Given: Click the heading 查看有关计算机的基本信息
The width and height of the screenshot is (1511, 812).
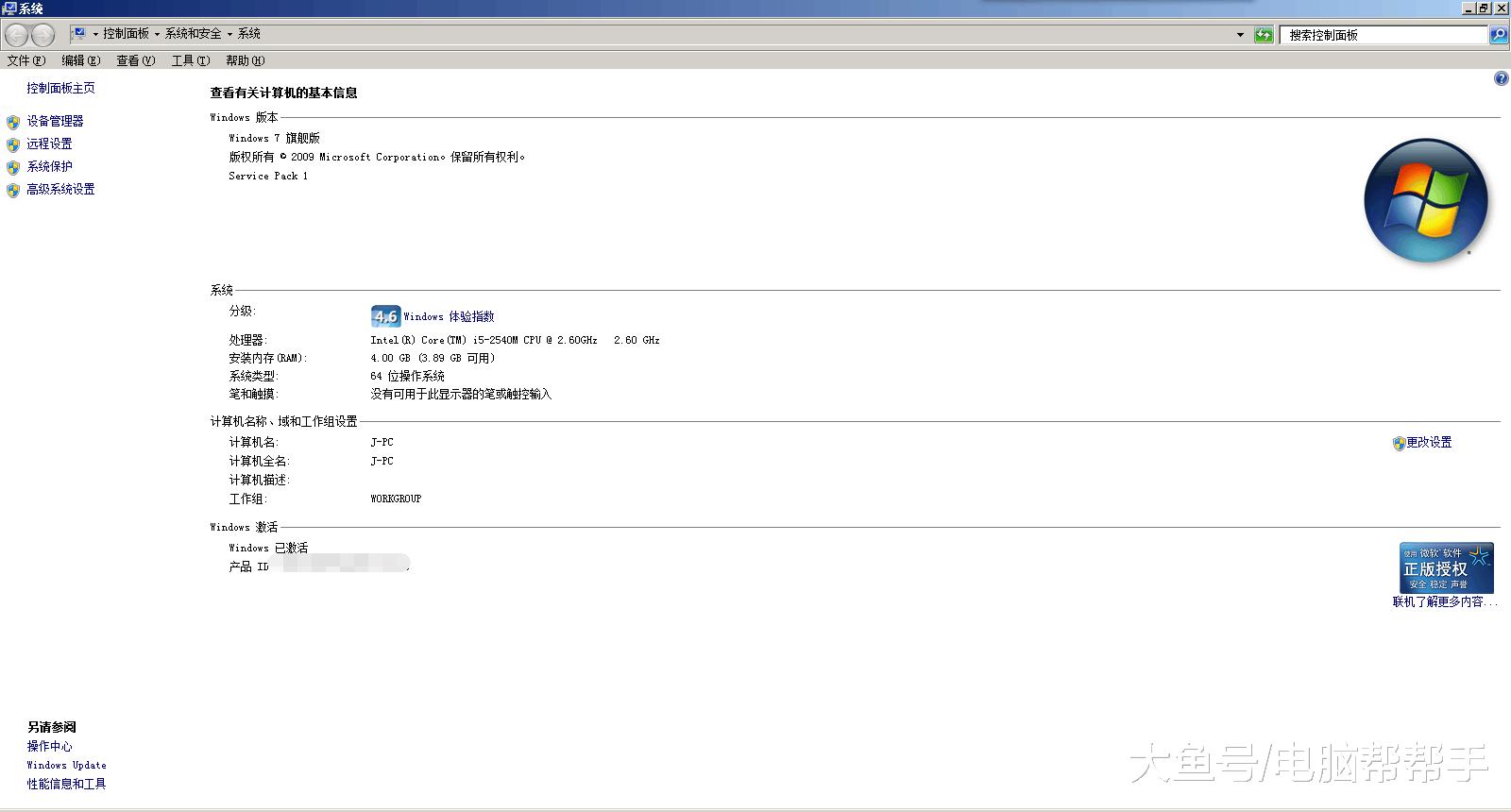Looking at the screenshot, I should coord(284,93).
